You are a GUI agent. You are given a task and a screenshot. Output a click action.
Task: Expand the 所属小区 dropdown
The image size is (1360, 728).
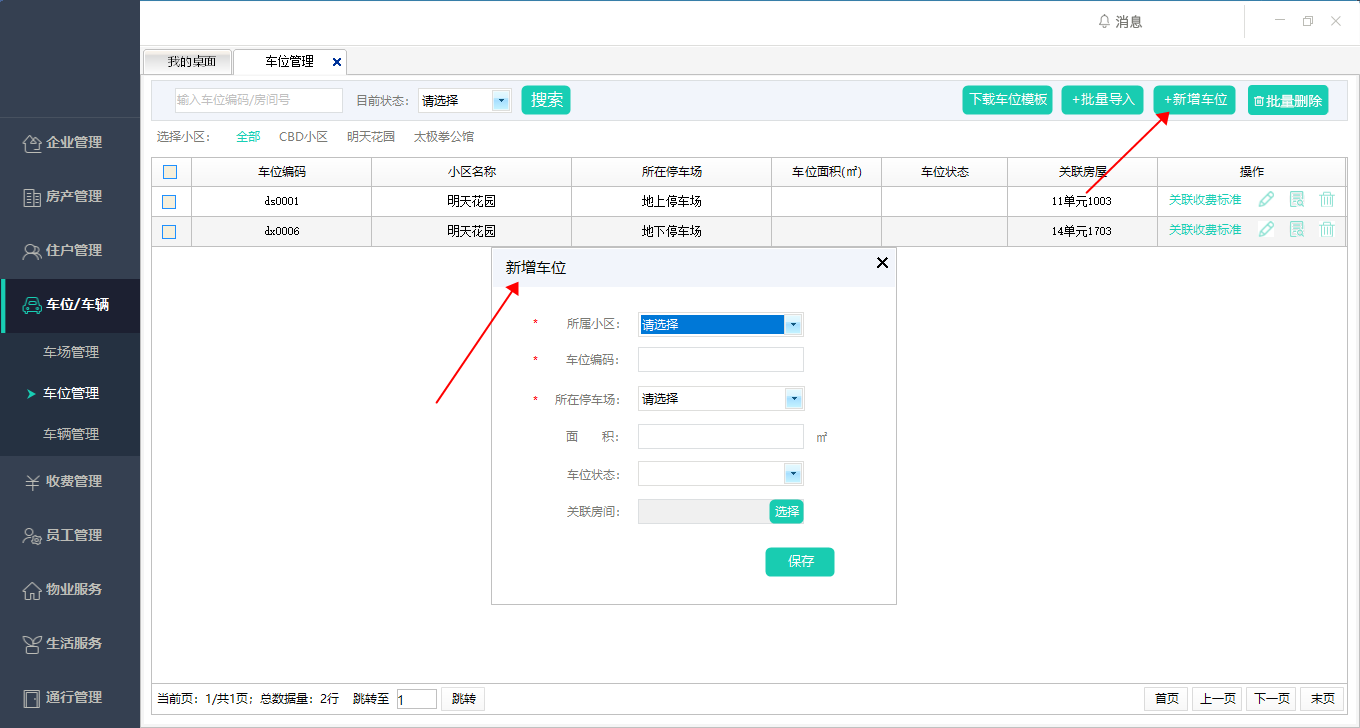click(x=793, y=325)
